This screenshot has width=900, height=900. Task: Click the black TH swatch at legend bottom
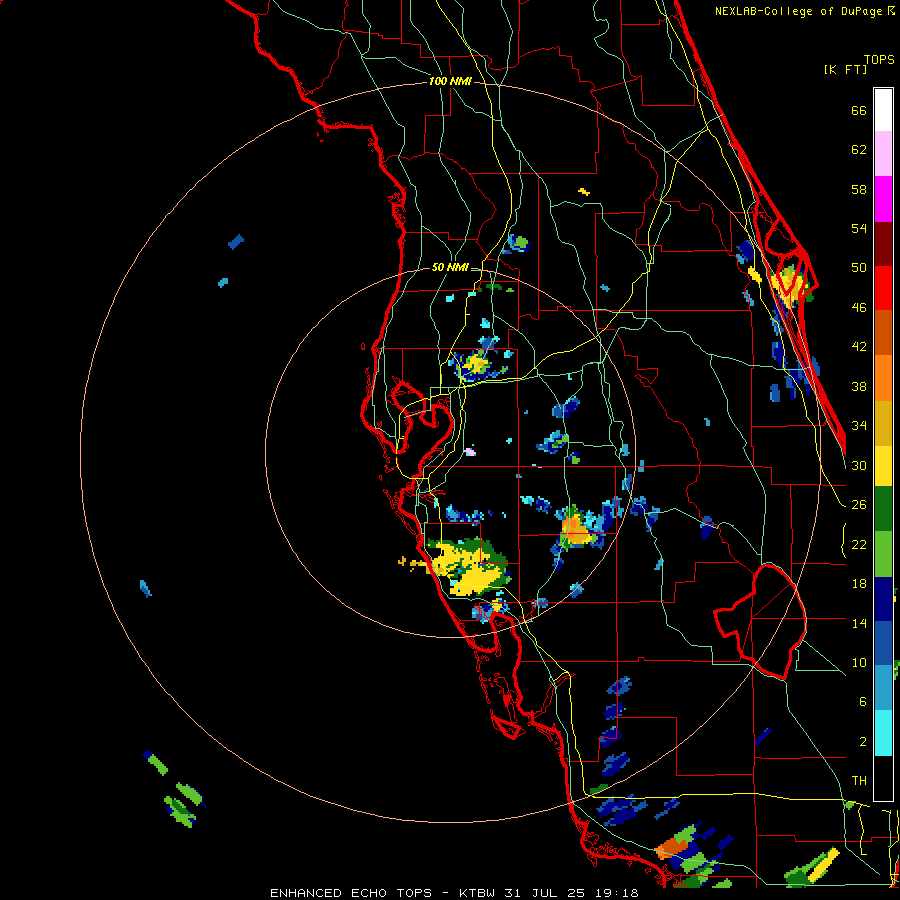click(x=883, y=778)
